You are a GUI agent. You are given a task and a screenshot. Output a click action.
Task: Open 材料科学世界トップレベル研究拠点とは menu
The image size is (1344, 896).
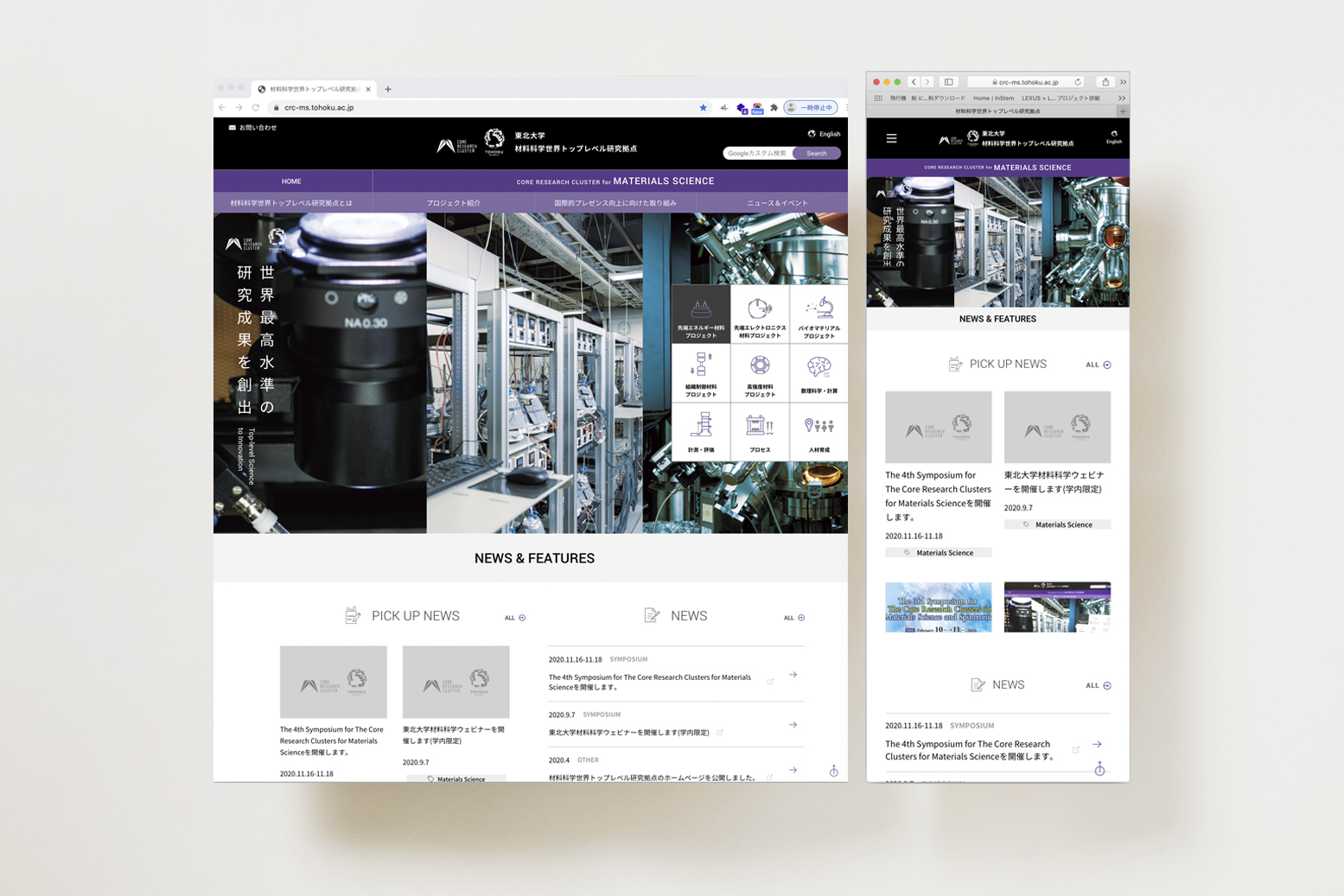coord(292,203)
